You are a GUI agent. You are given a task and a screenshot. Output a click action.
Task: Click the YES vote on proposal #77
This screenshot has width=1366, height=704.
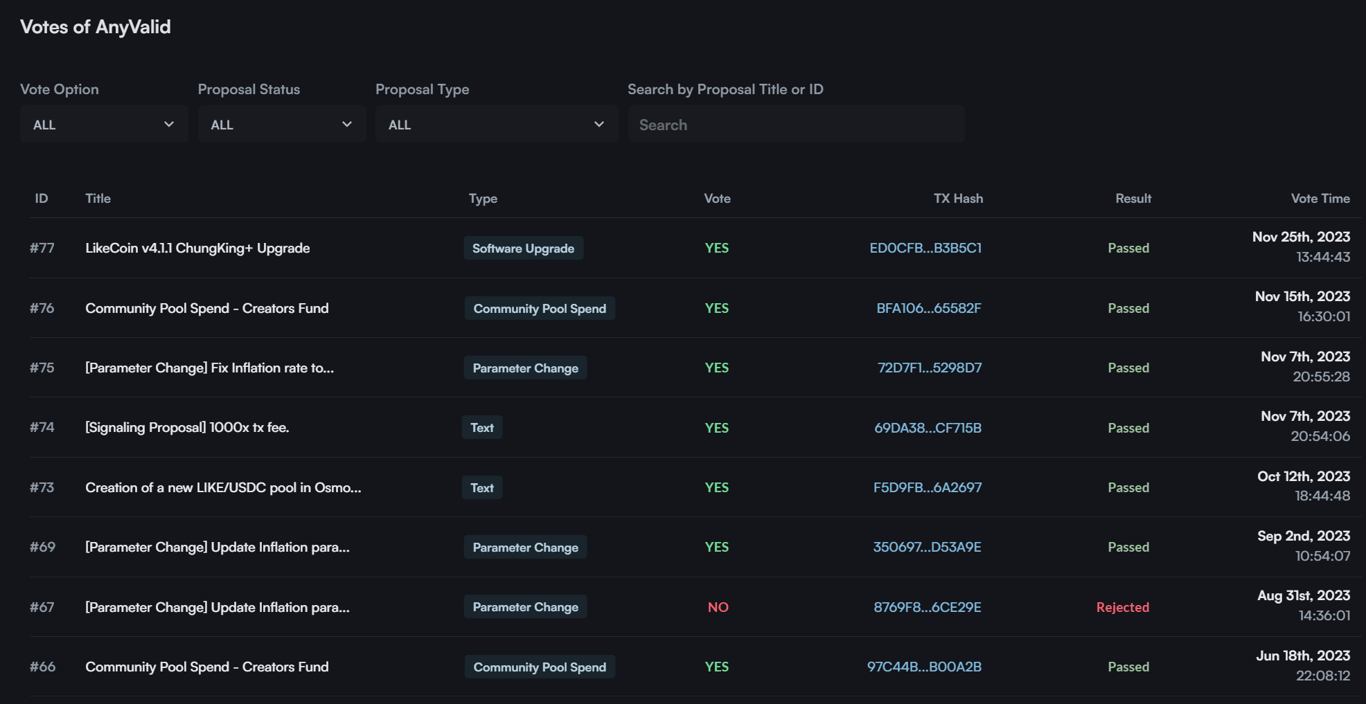tap(717, 248)
